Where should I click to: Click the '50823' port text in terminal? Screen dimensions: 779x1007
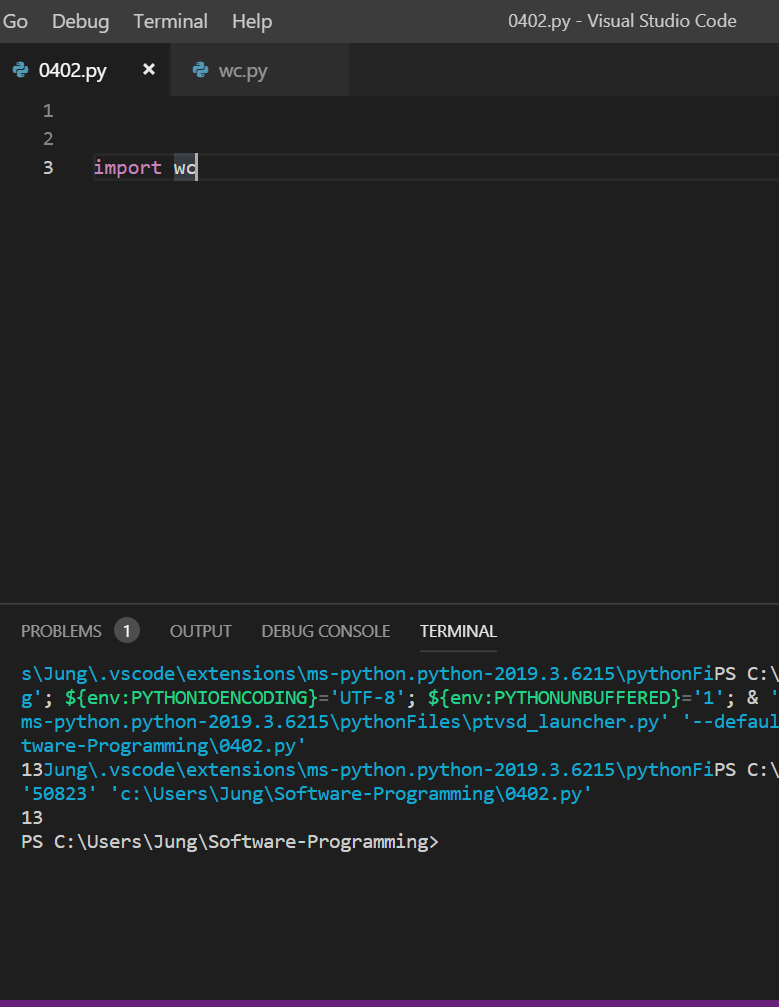pyautogui.click(x=59, y=794)
